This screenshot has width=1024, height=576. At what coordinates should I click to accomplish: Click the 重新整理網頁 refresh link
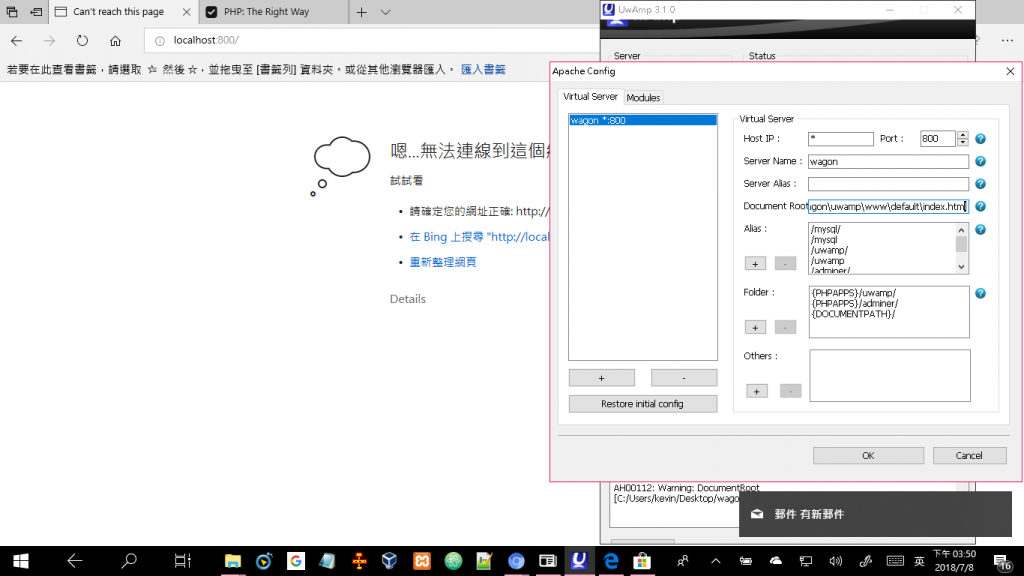coord(443,262)
